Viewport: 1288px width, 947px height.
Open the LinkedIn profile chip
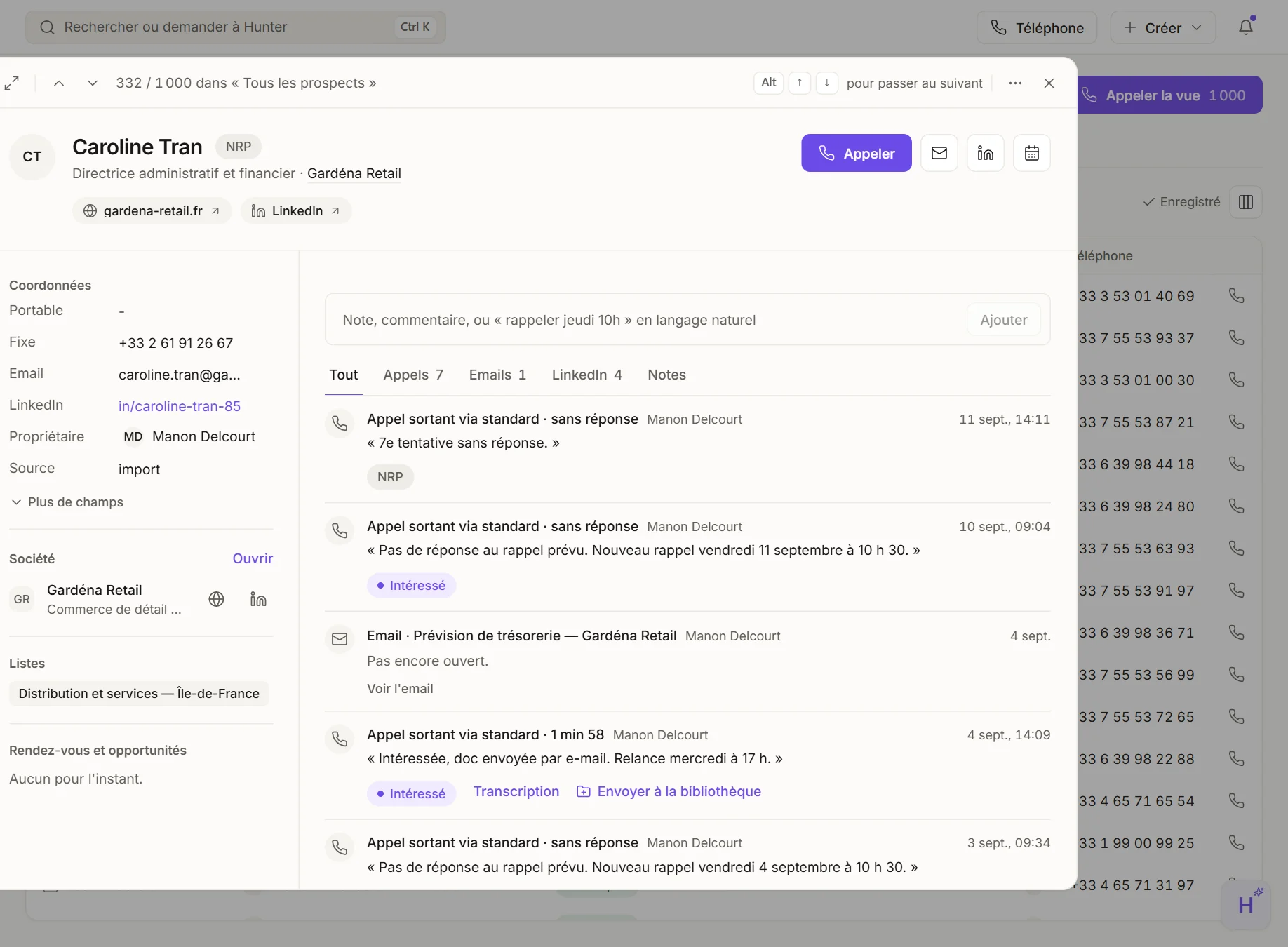click(295, 211)
